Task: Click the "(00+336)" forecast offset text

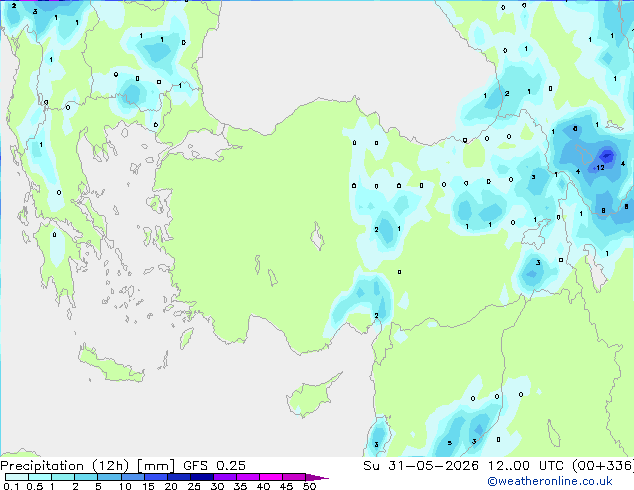Action: (x=602, y=466)
